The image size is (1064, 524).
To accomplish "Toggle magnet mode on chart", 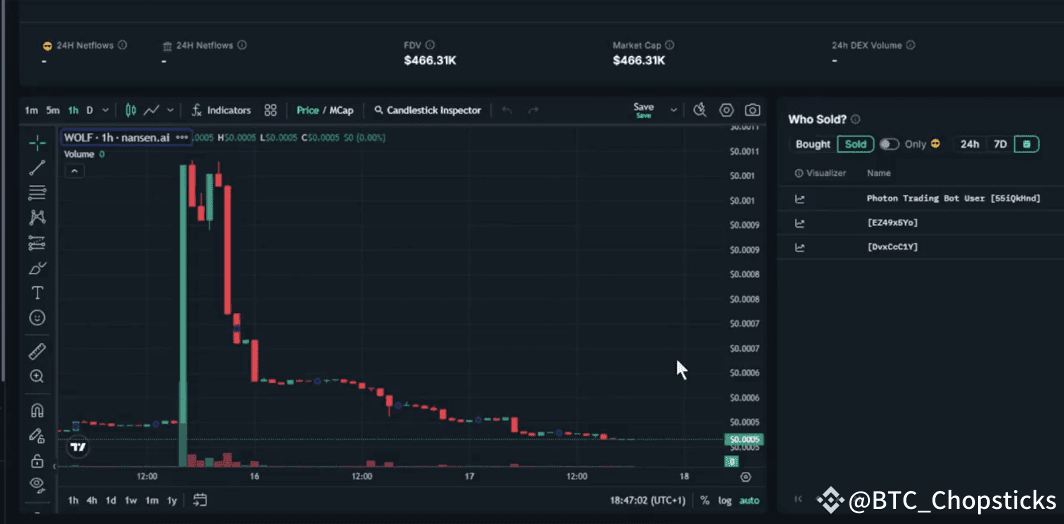I will pyautogui.click(x=37, y=410).
